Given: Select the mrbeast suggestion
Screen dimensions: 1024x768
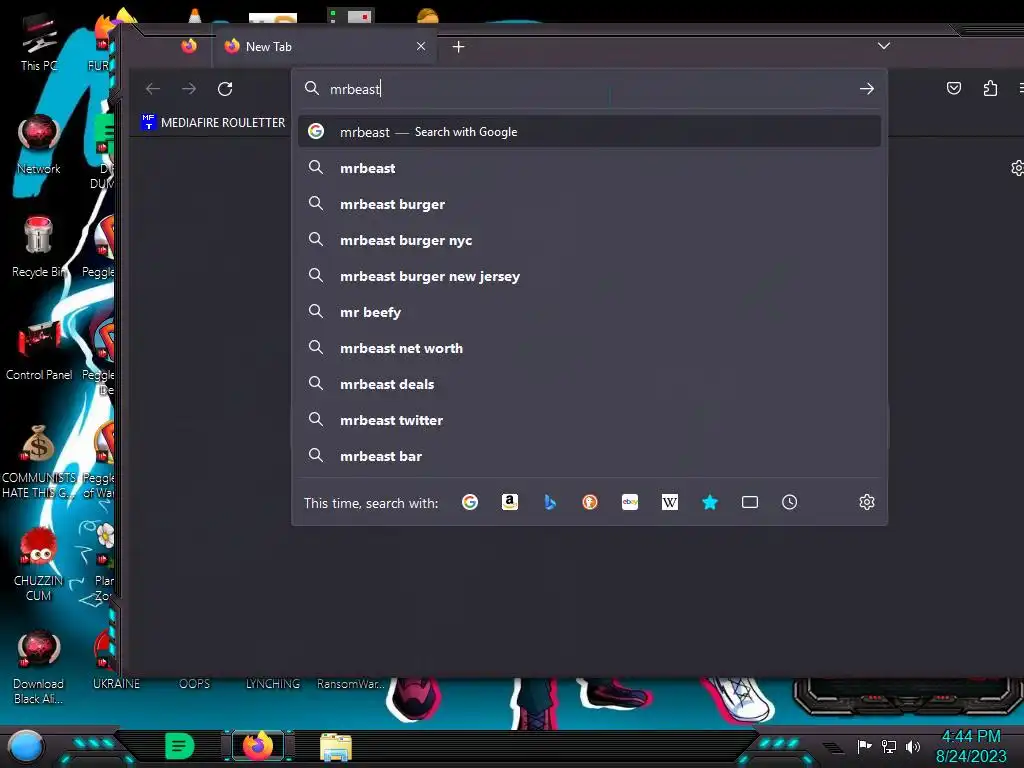Looking at the screenshot, I should (589, 168).
